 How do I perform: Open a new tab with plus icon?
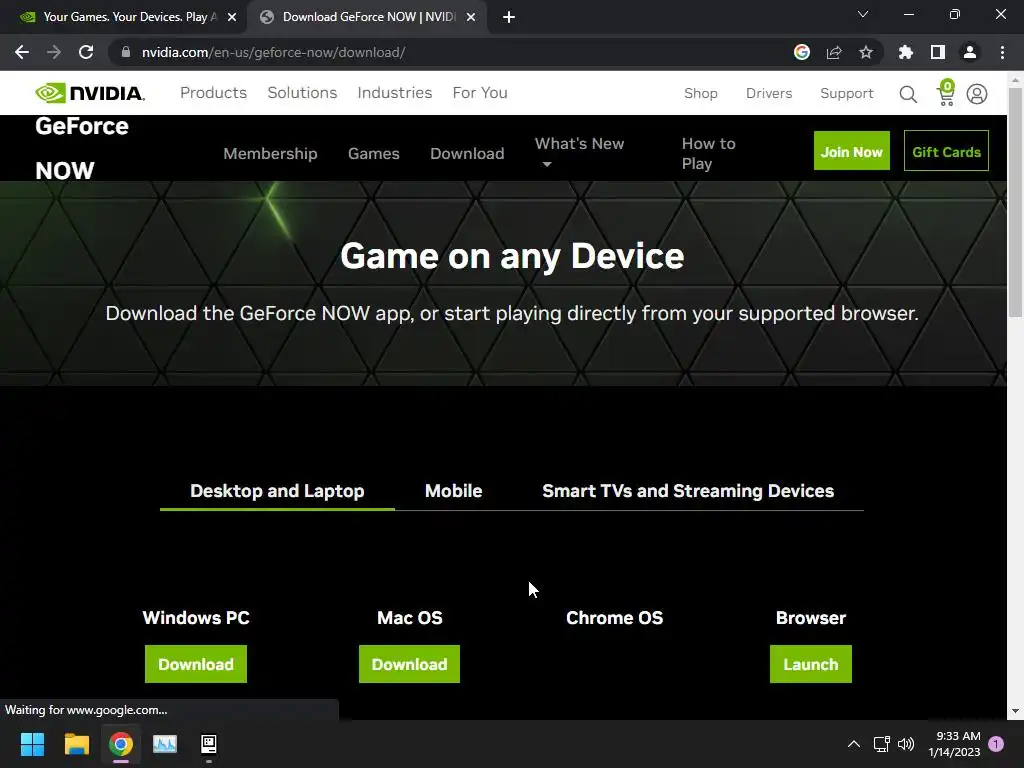509,17
